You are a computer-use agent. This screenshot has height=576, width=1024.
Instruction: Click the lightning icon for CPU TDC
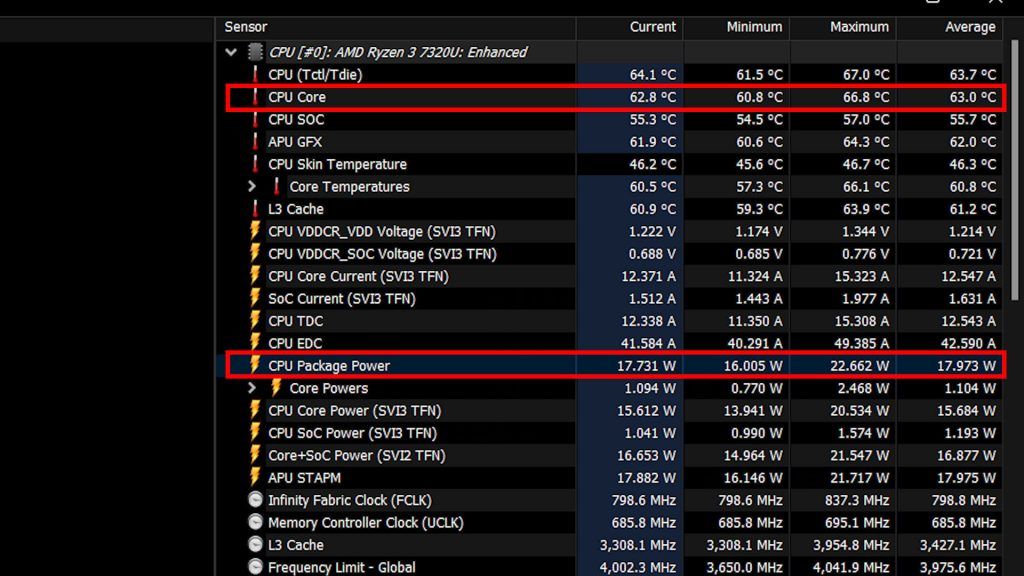click(x=255, y=320)
